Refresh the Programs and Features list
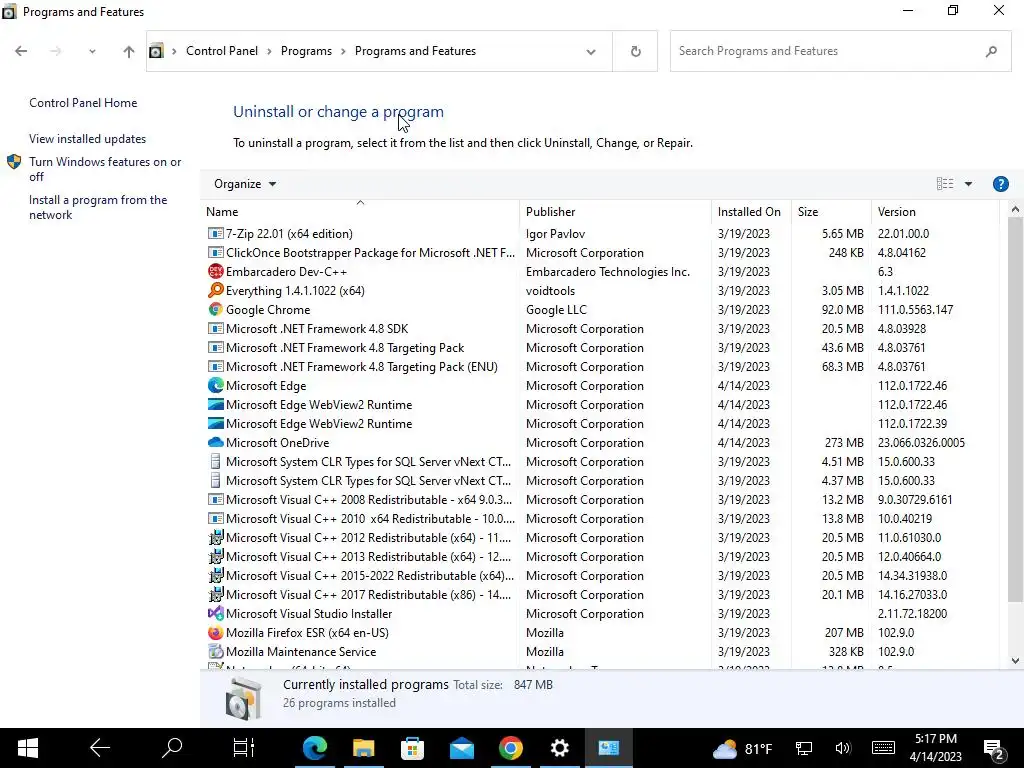The height and width of the screenshot is (768, 1024). 635,51
